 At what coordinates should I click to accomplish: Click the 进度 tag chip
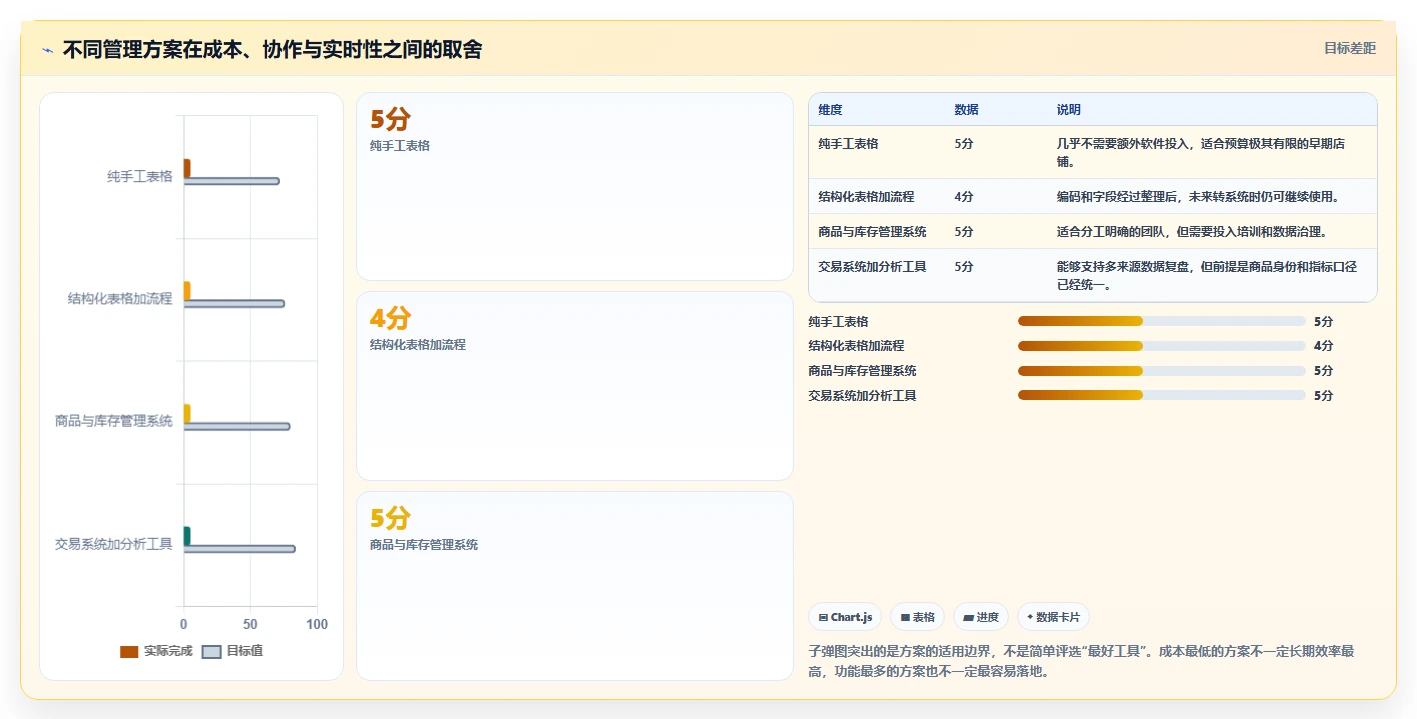[981, 617]
